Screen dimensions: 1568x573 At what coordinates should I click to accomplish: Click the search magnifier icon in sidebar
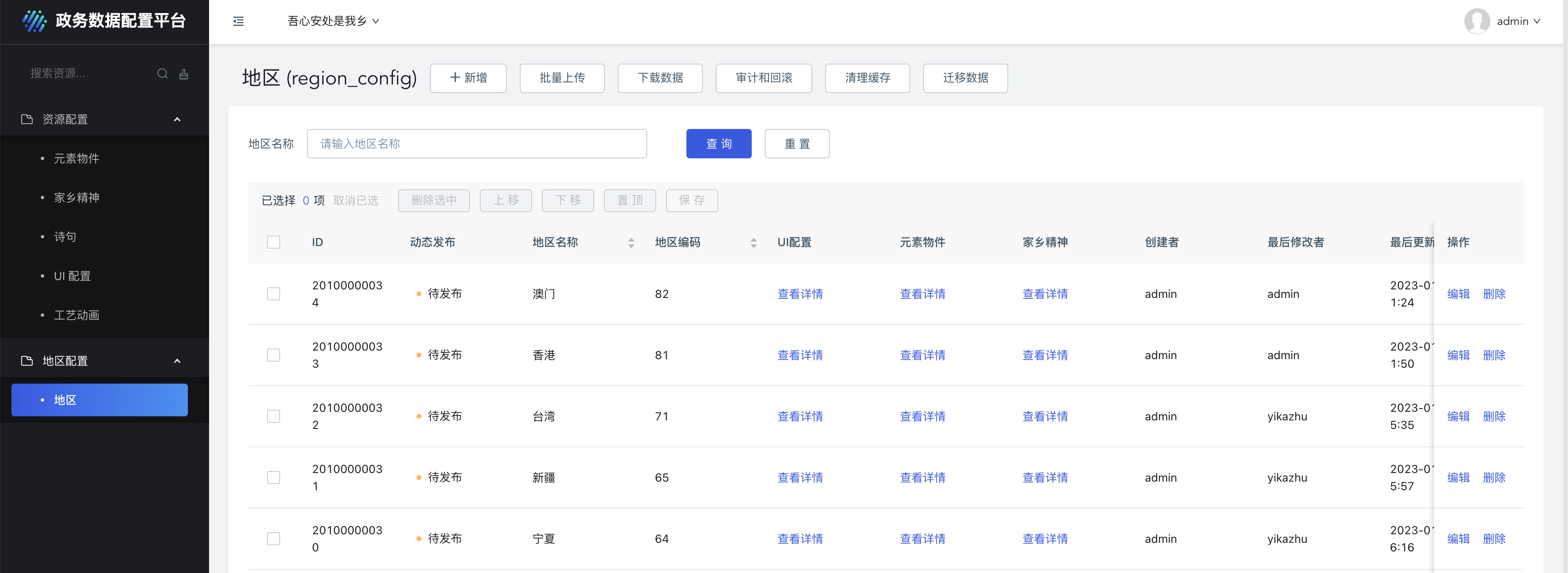163,73
